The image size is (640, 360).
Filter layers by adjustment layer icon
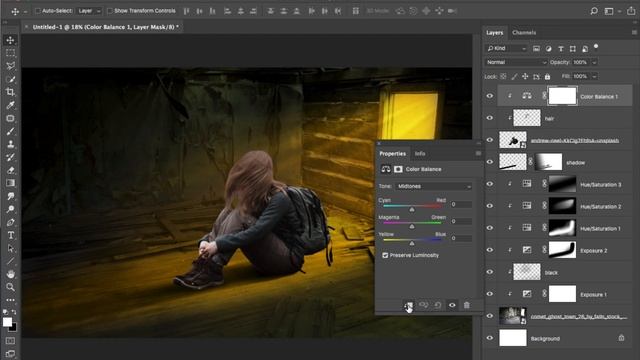coord(549,49)
